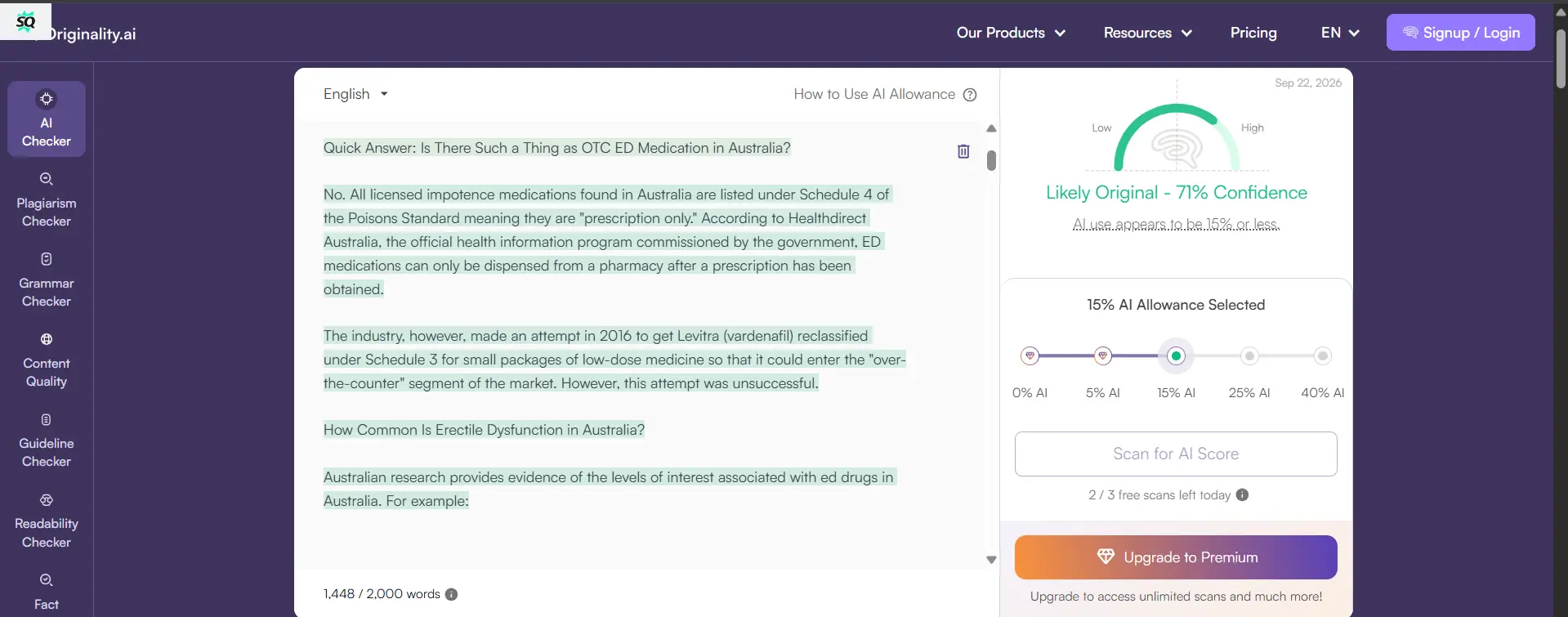Viewport: 1568px width, 617px height.
Task: Click the 1,448 / 2,000 words counter
Action: [382, 594]
